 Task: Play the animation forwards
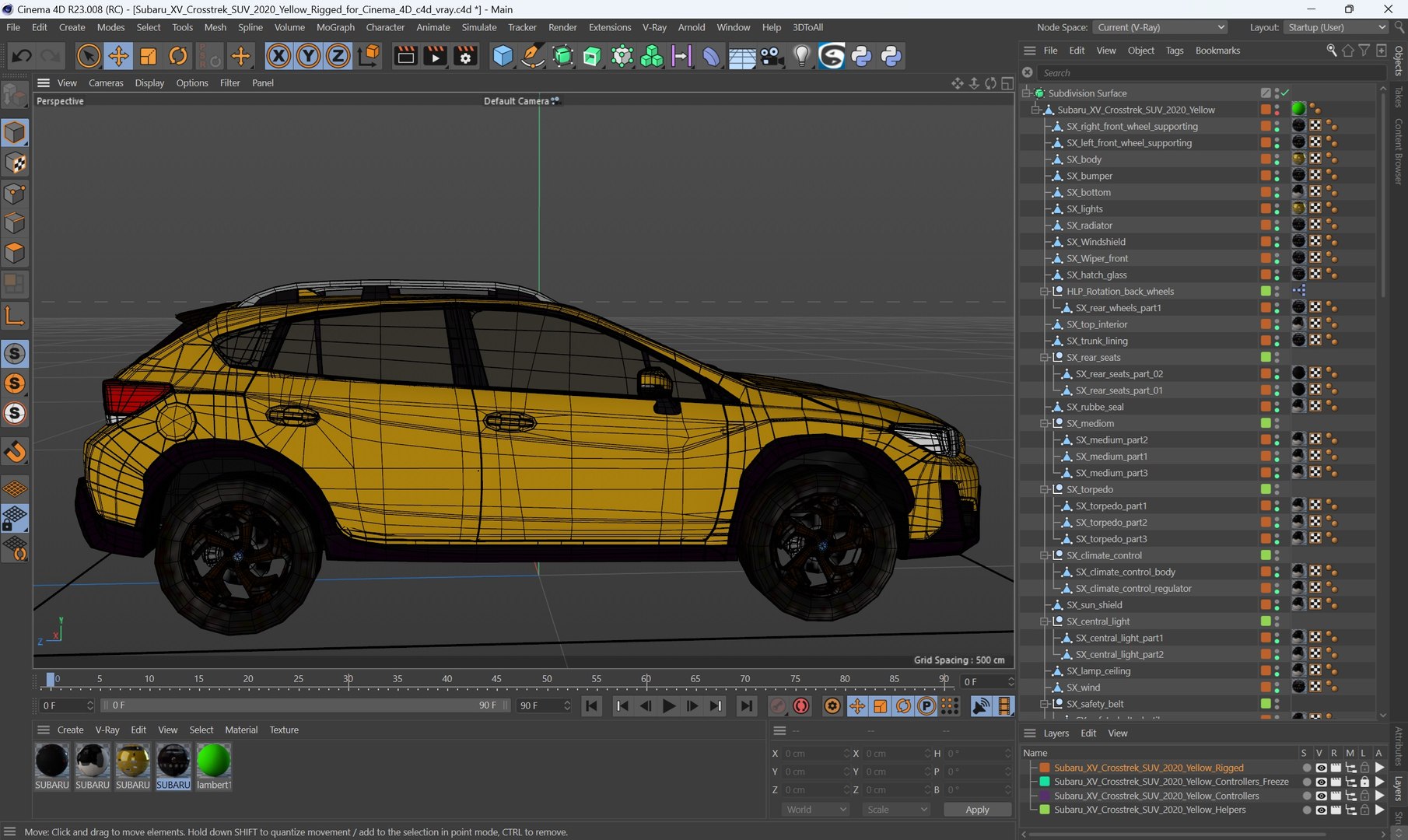coord(668,706)
